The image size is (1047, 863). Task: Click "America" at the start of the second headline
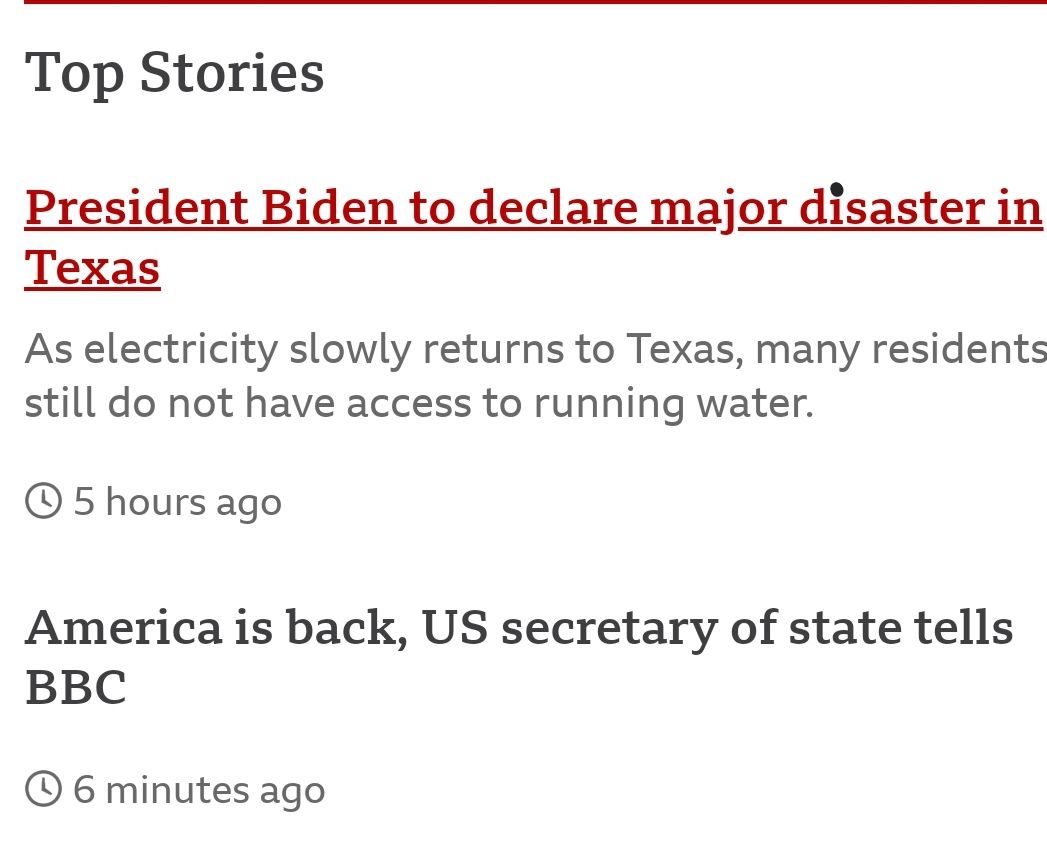(123, 628)
